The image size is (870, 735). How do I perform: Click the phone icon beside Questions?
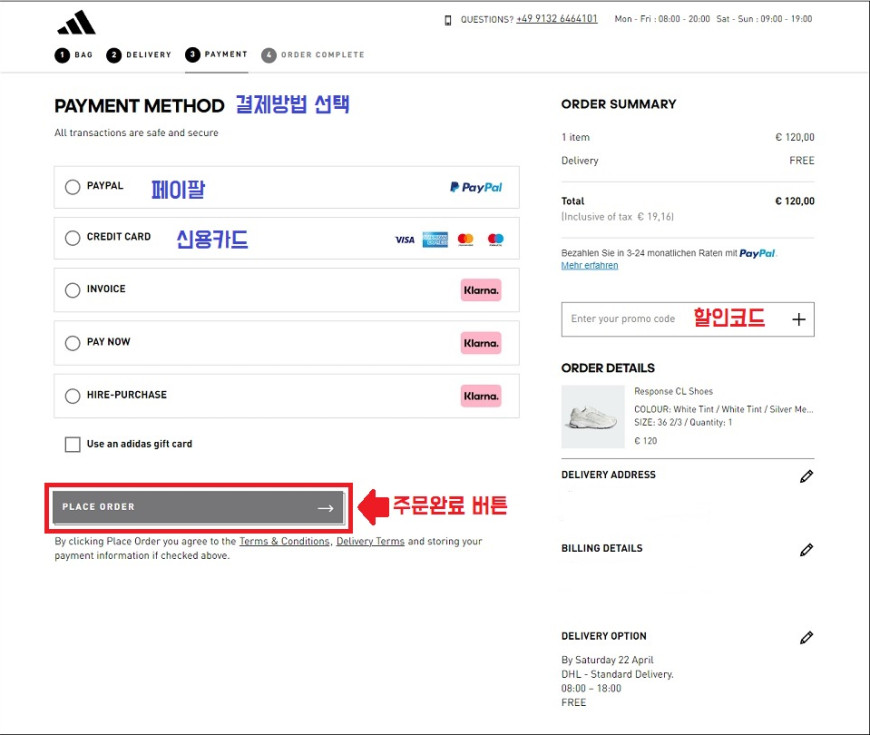tap(448, 20)
